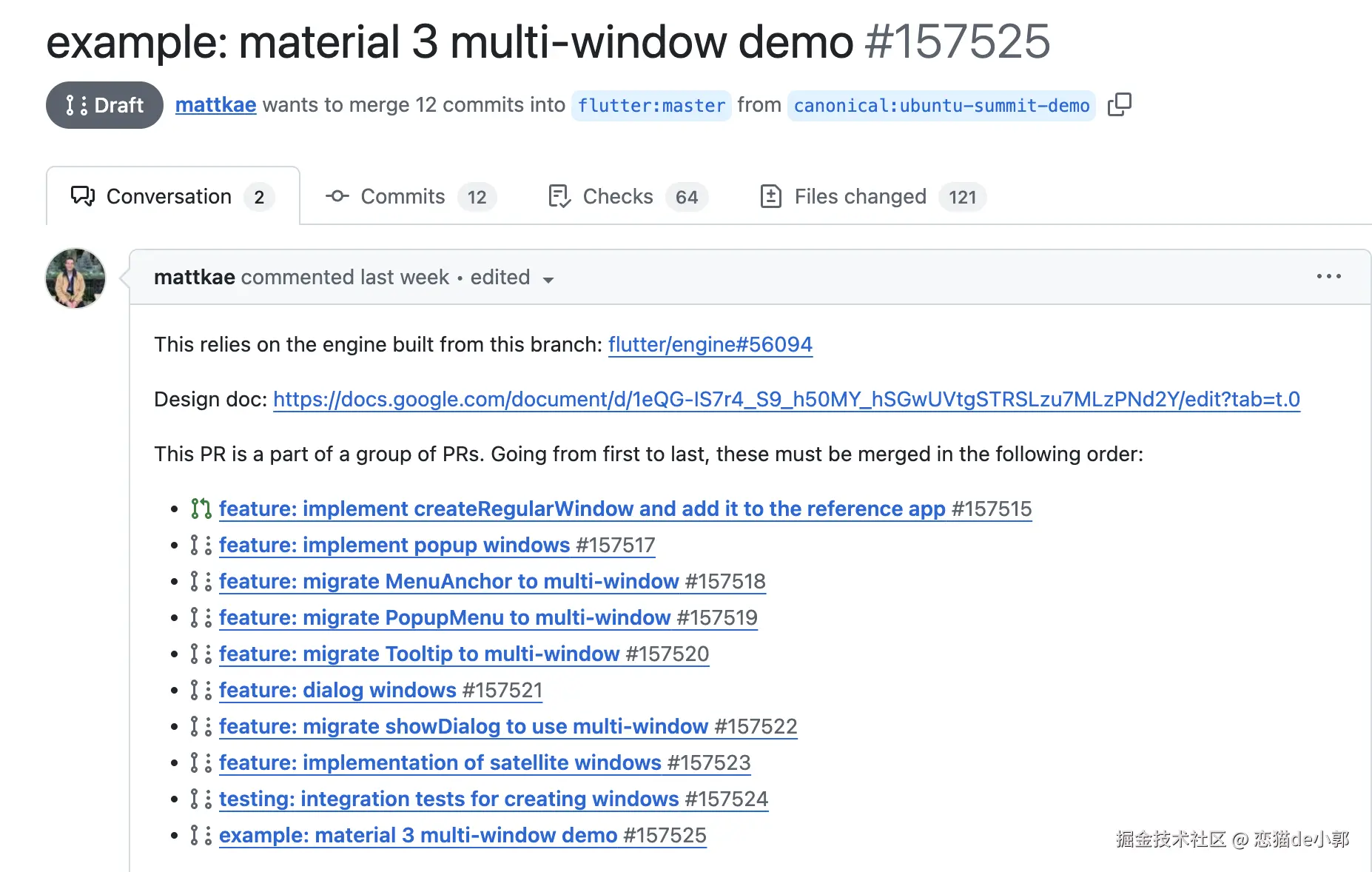Click the draft PR icon beside #157523
Viewport: 1372px width, 872px height.
coord(201,762)
